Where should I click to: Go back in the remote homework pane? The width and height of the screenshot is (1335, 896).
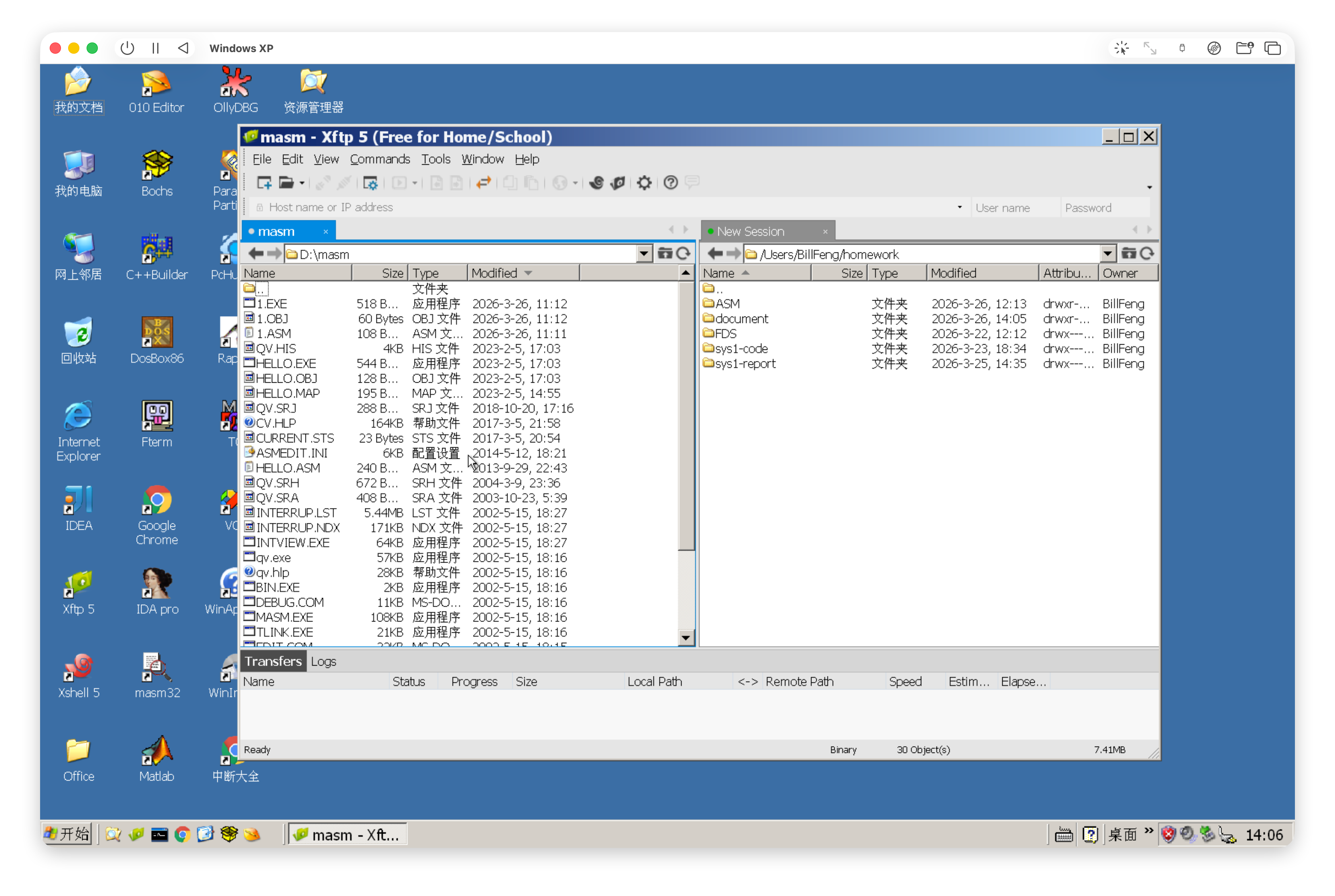click(x=715, y=254)
